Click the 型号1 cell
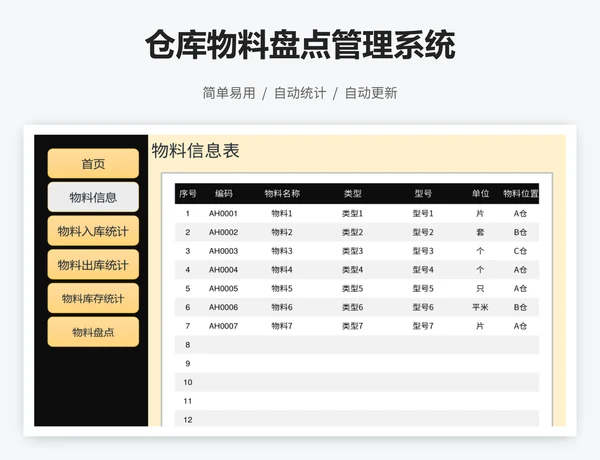 pos(423,214)
